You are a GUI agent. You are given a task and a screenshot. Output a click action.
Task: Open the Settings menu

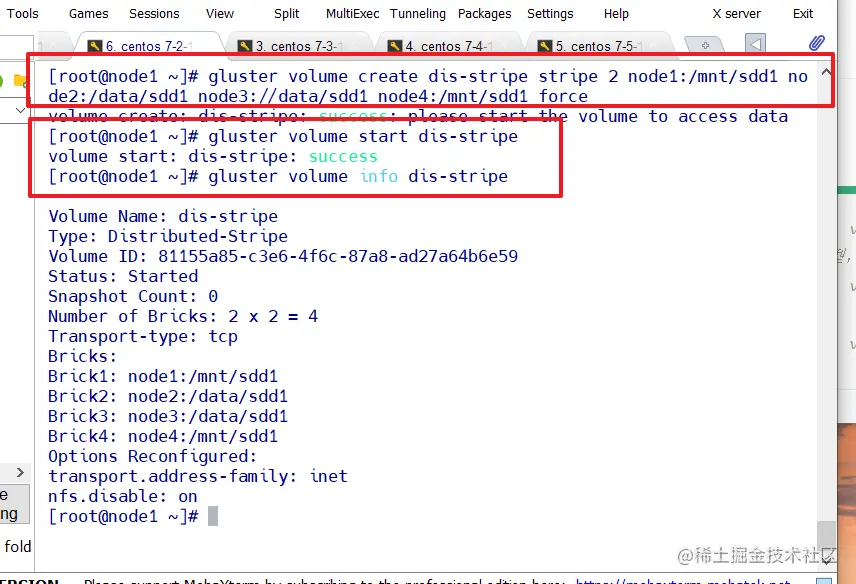(x=550, y=14)
